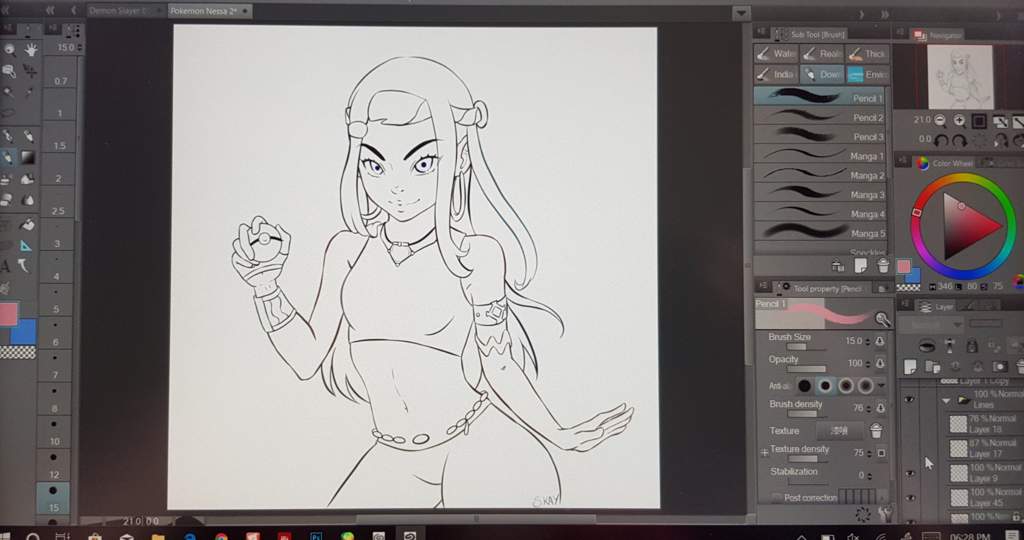Toggle Texture density plus expander

[763, 452]
